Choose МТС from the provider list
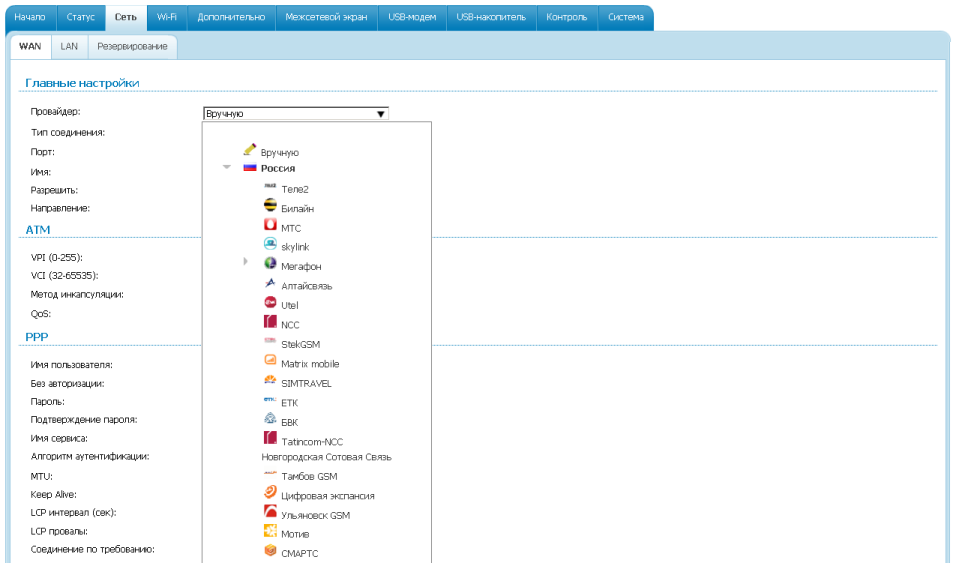The height and width of the screenshot is (563, 956). click(291, 228)
